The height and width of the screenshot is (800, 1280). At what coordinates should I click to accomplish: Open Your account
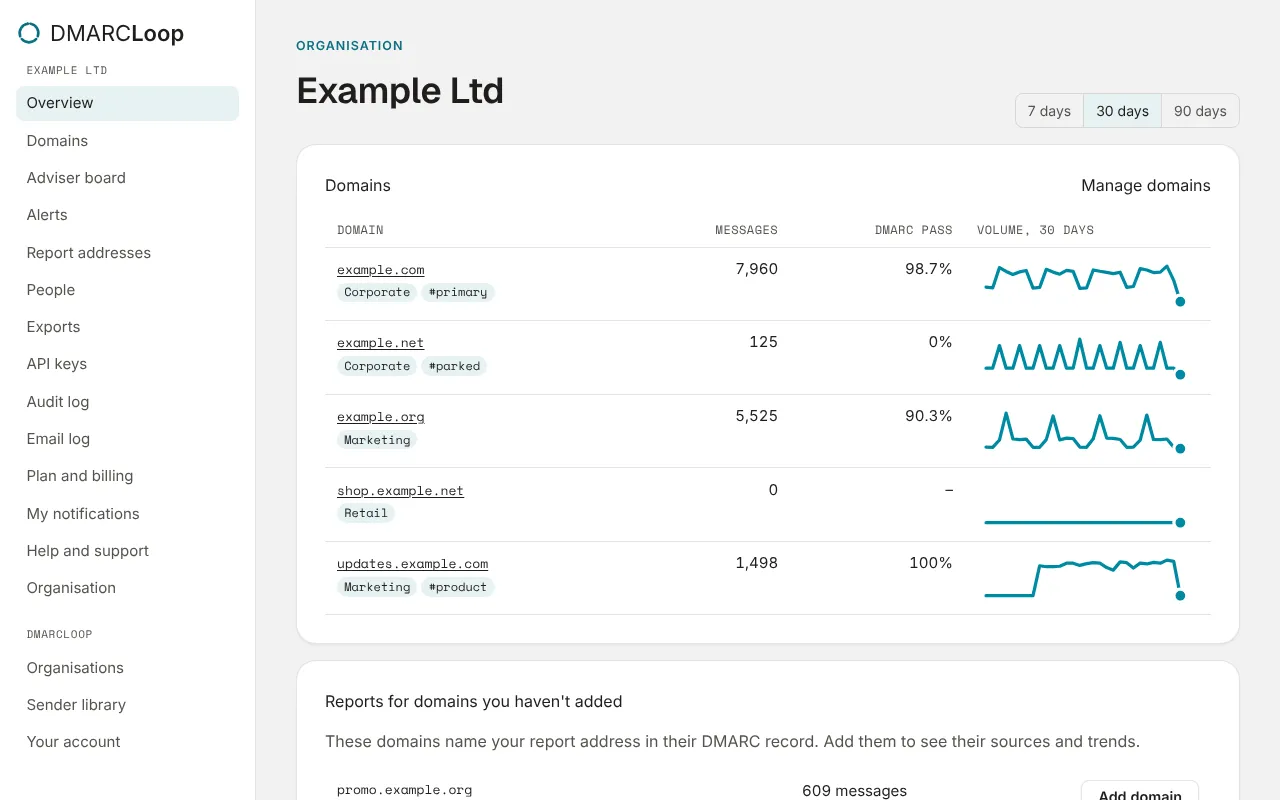point(127,742)
